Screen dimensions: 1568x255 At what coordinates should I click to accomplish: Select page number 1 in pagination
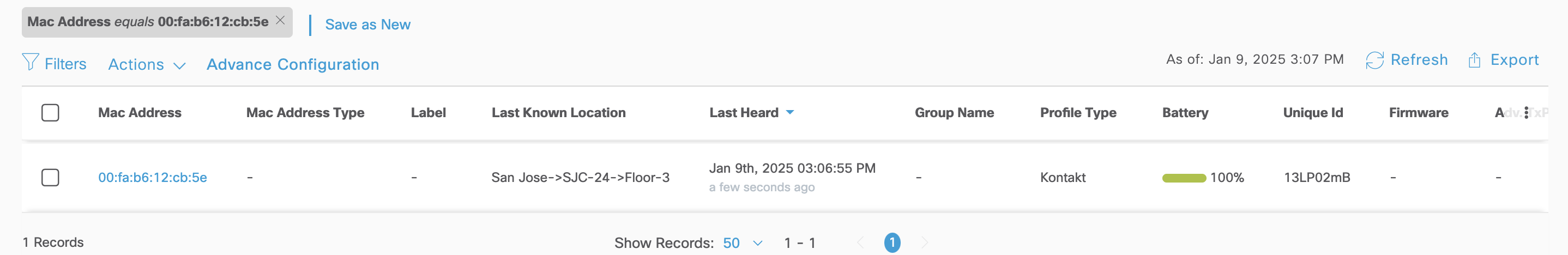tap(892, 243)
